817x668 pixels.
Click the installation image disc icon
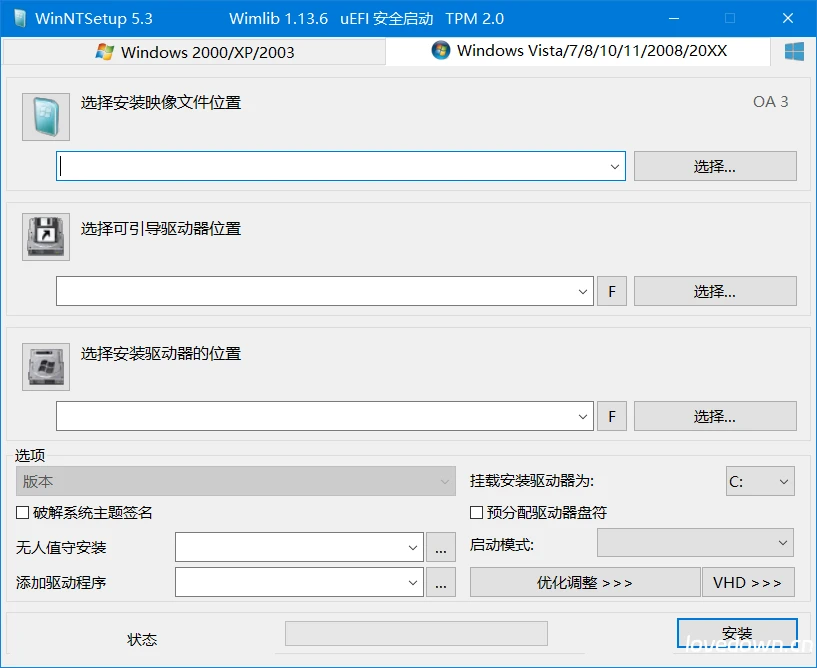(x=44, y=116)
